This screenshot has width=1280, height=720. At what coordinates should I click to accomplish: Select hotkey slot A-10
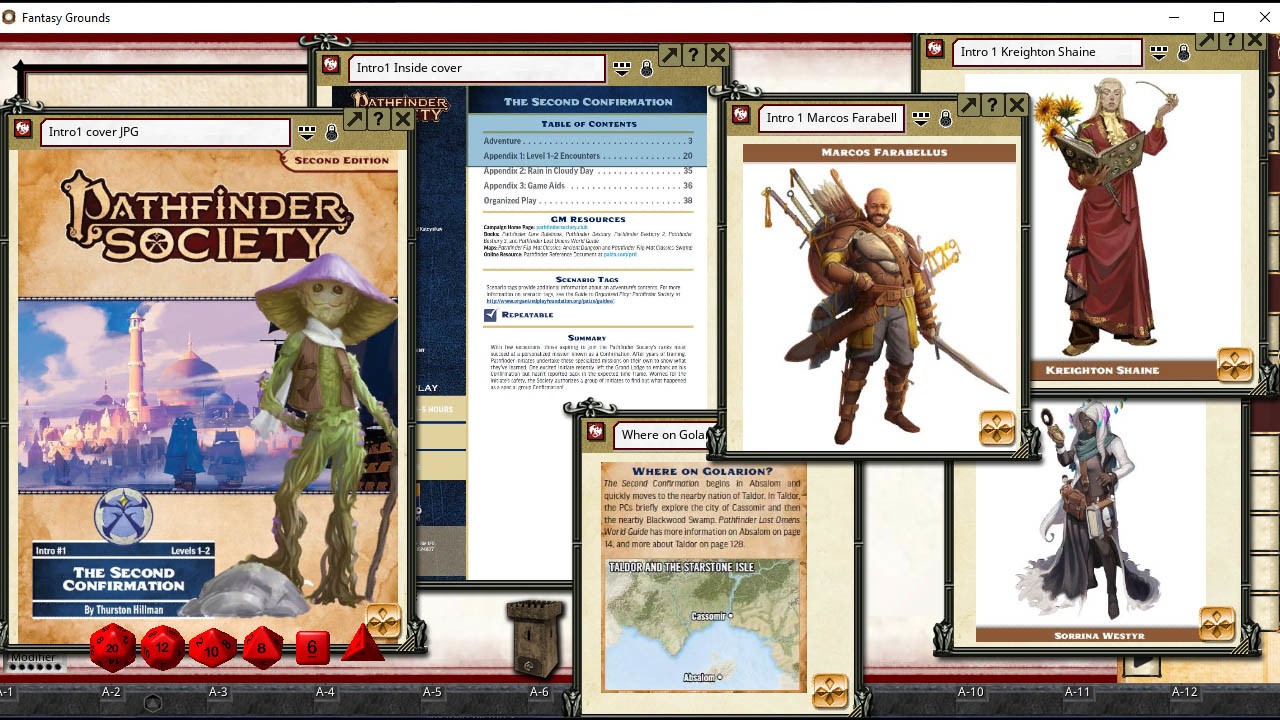click(970, 691)
